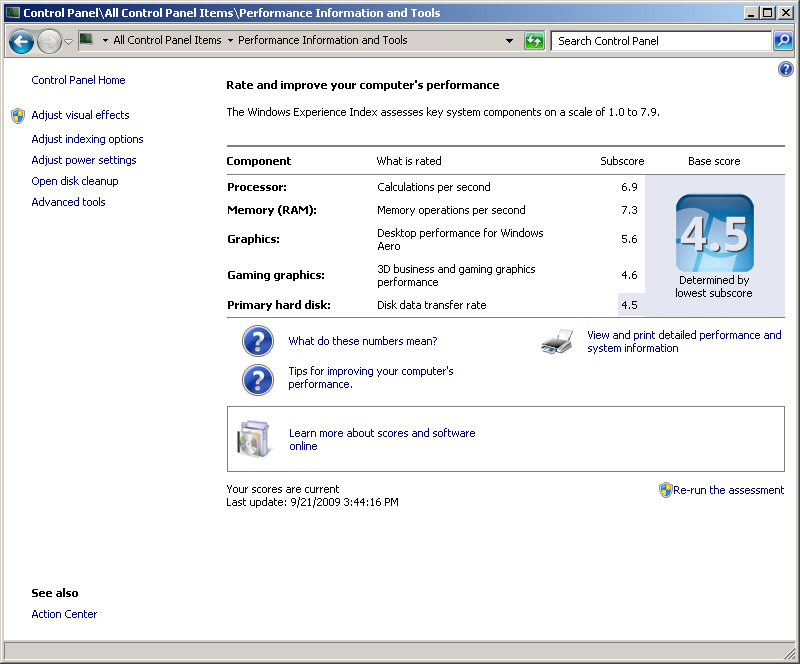Click the shield icon beside Adjust visual effects
The width and height of the screenshot is (800, 664).
(18, 115)
